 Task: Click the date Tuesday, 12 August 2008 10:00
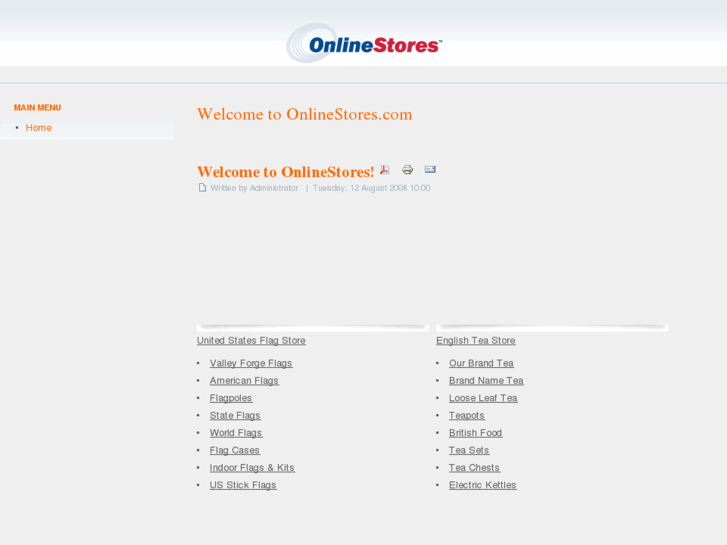tap(371, 188)
